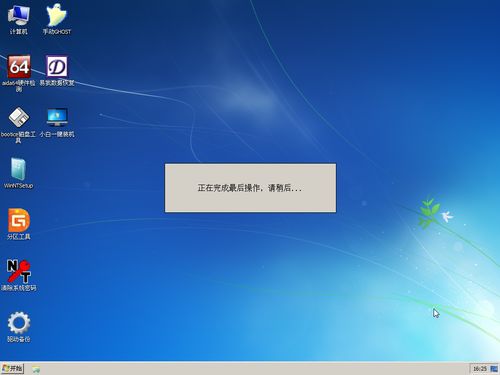500x375 pixels.
Task: Click the 正在完成最后操作 message text
Action: coord(250,188)
